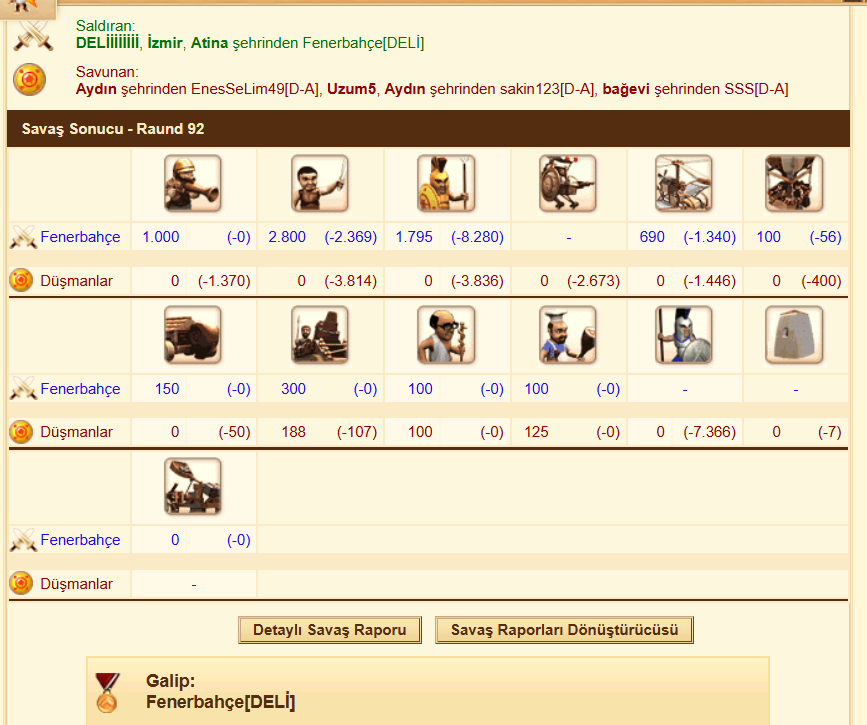This screenshot has width=867, height=725.
Task: Click enemy hoplite losses (-3.836)
Action: point(477,281)
